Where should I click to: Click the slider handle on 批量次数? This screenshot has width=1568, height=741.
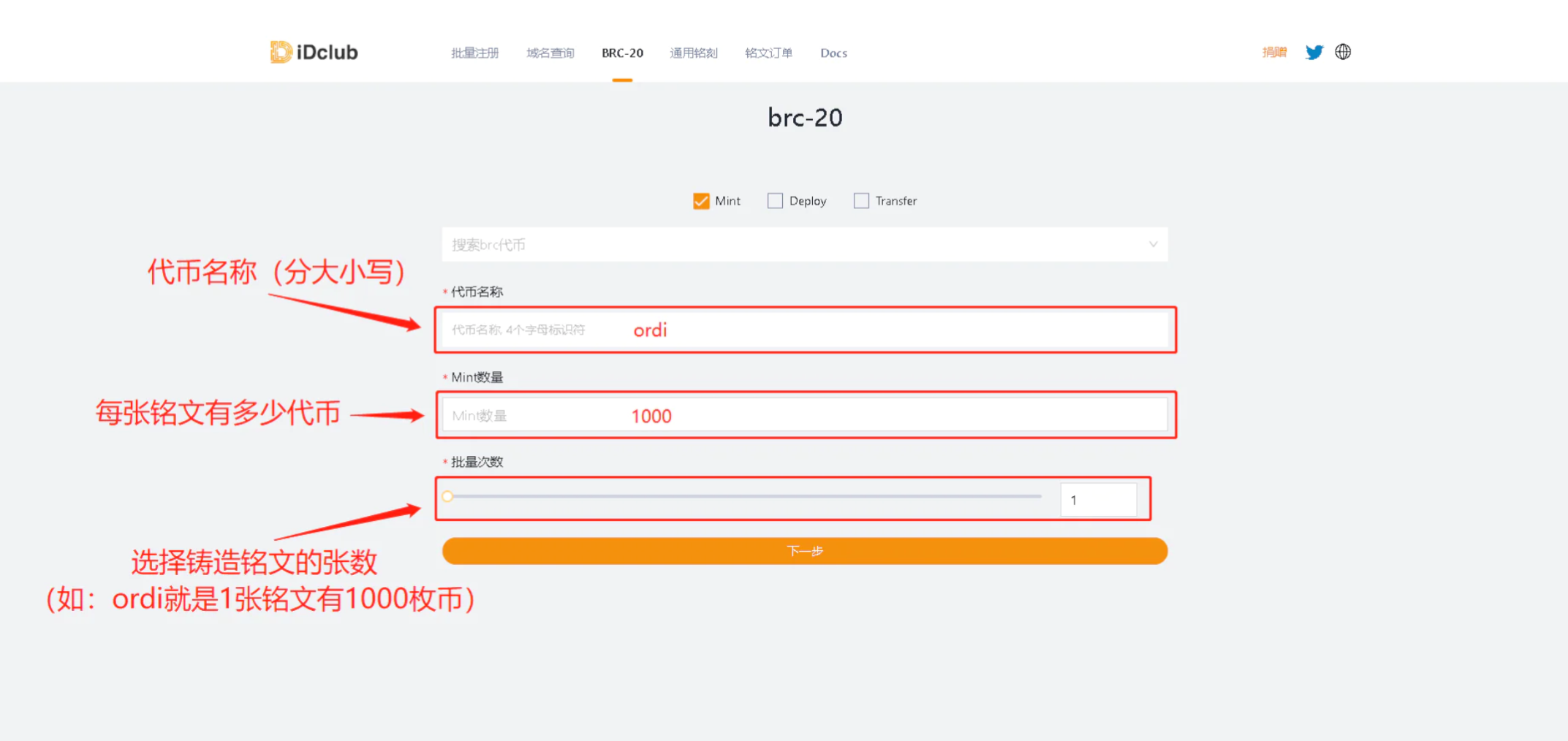click(448, 496)
